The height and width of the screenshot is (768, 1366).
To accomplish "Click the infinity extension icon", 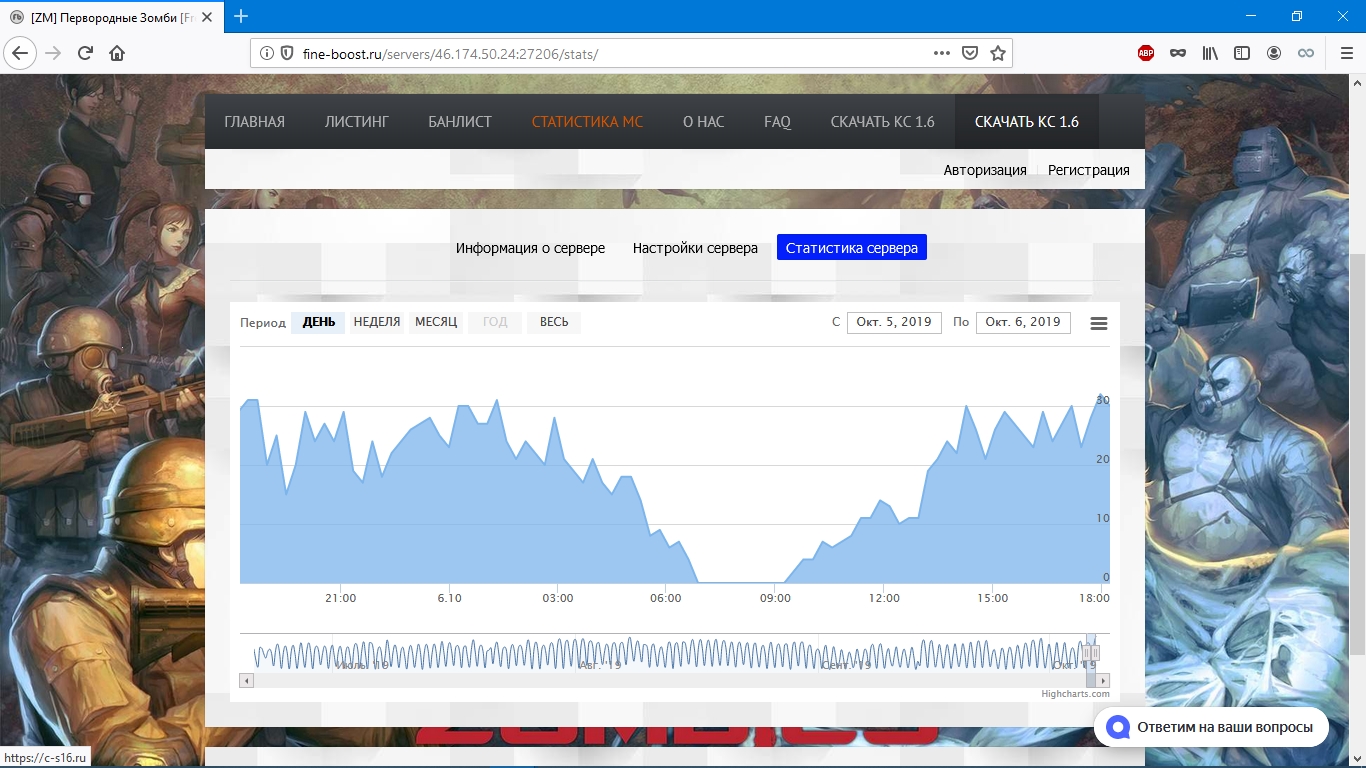I will point(1306,53).
